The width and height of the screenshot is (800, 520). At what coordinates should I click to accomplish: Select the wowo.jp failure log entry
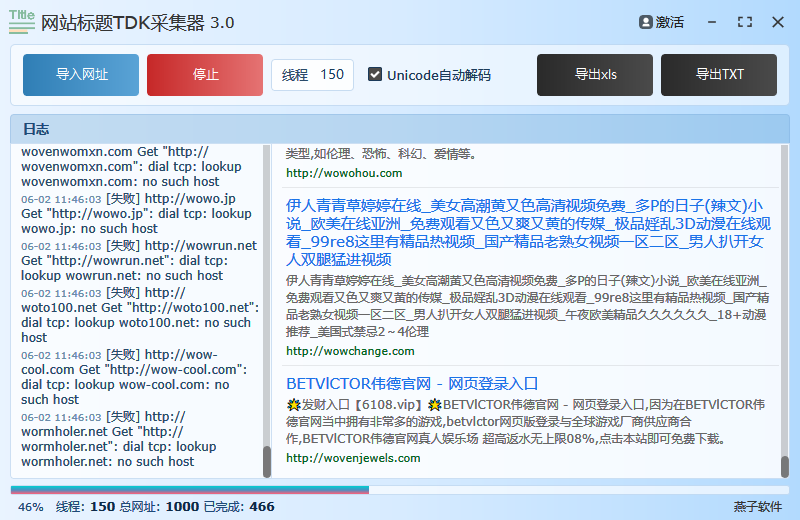click(x=138, y=213)
